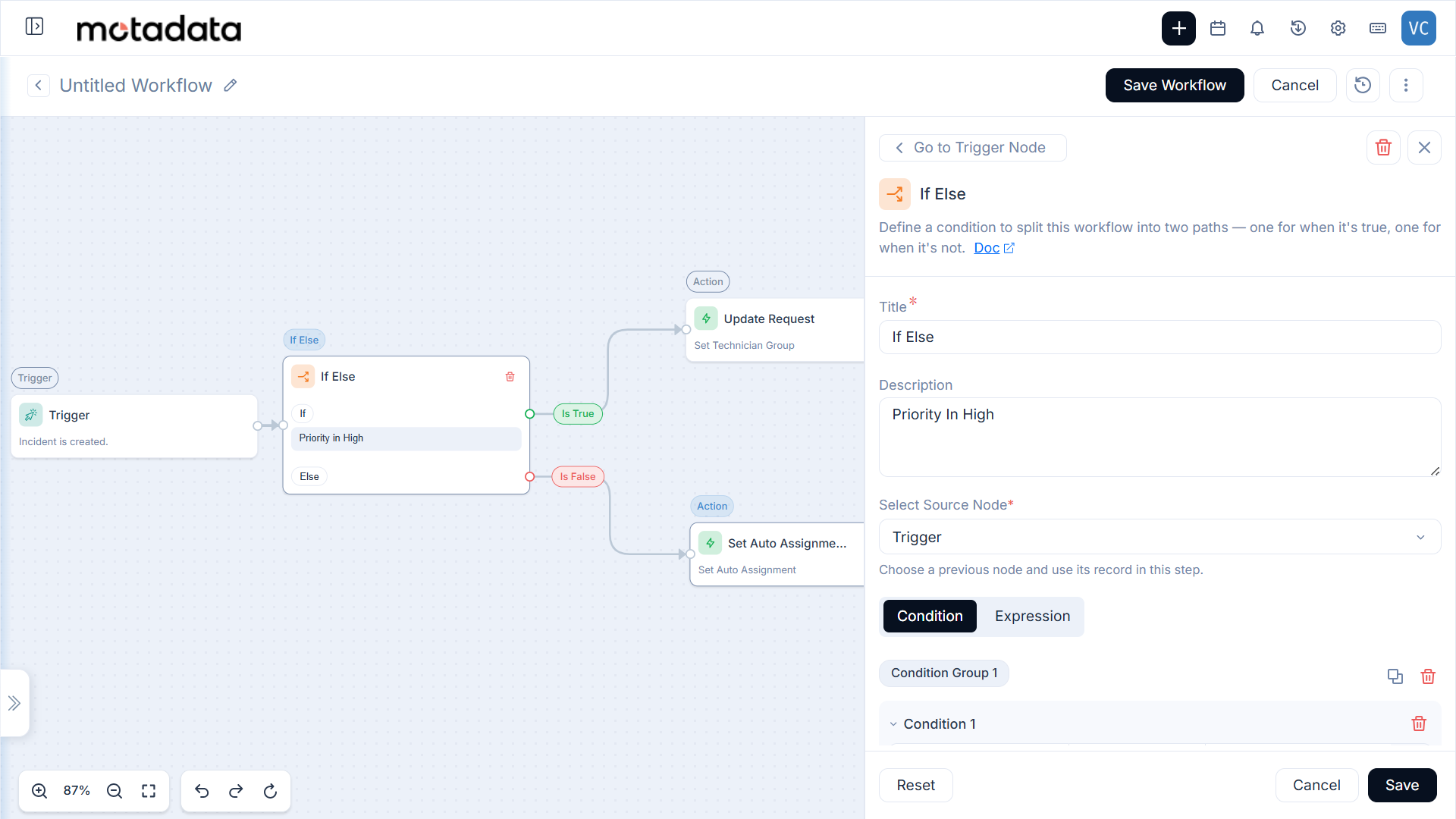The height and width of the screenshot is (819, 1456).
Task: Click the Priority in High condition row
Action: point(406,438)
